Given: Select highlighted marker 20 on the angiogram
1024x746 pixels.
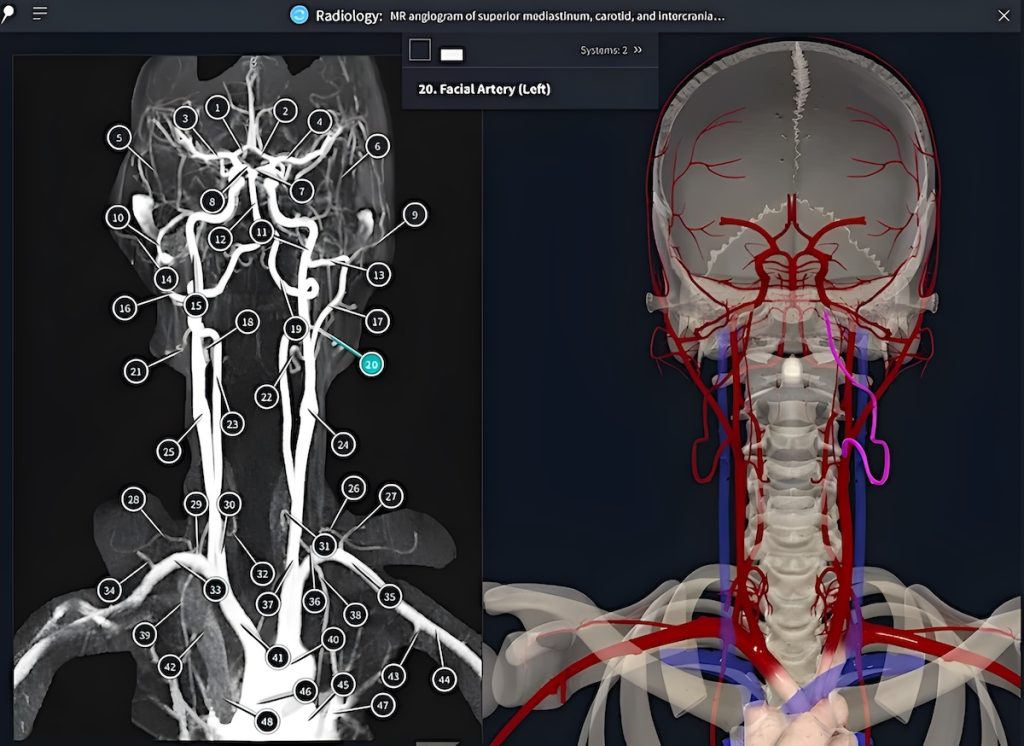Looking at the screenshot, I should click(x=371, y=366).
